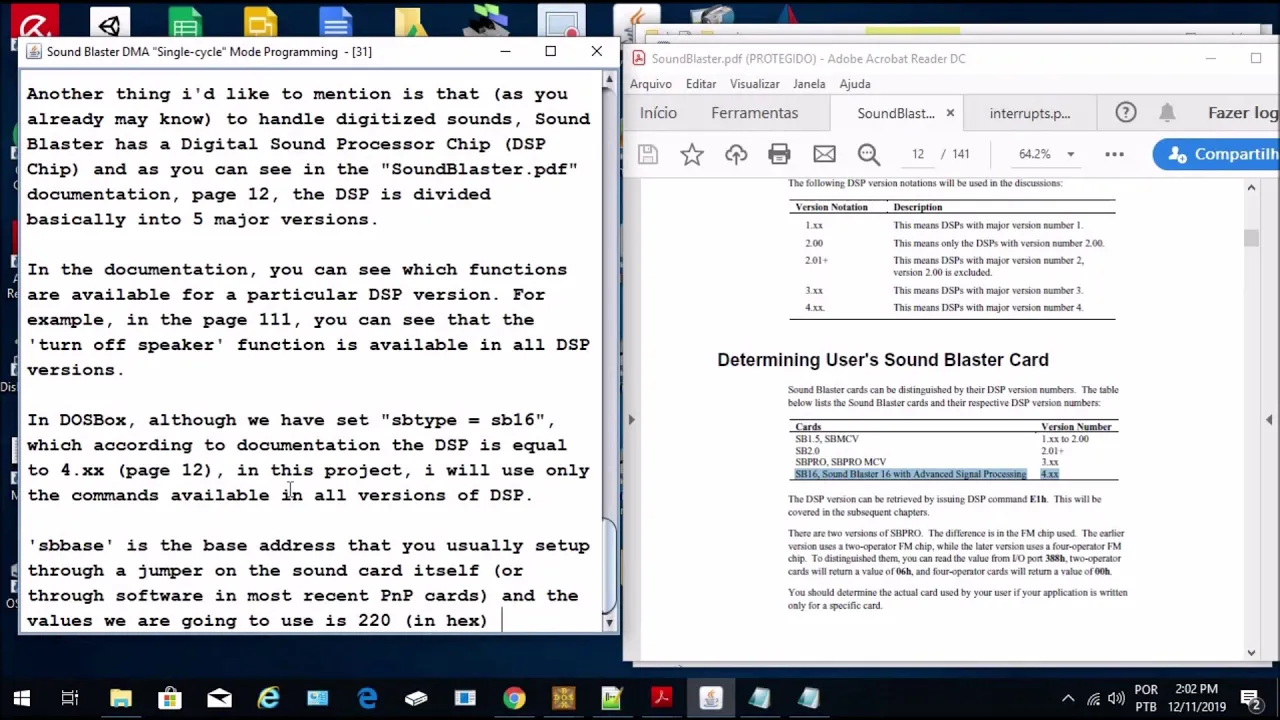Click Acrobat vertical scrollbar down arrow

(1251, 652)
